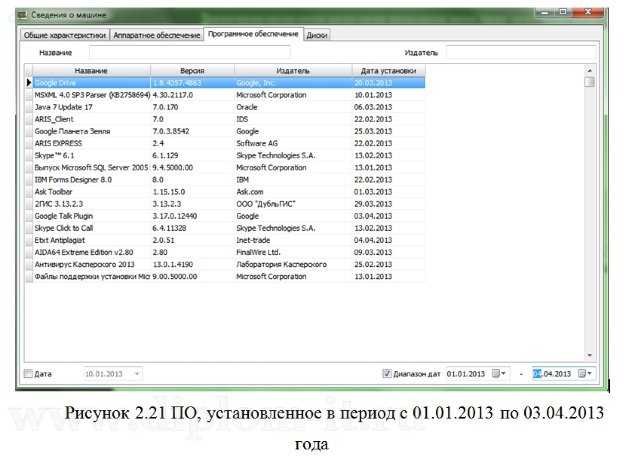Click the scrollbar down arrow
This screenshot has width=629, height=460.
pos(589,355)
